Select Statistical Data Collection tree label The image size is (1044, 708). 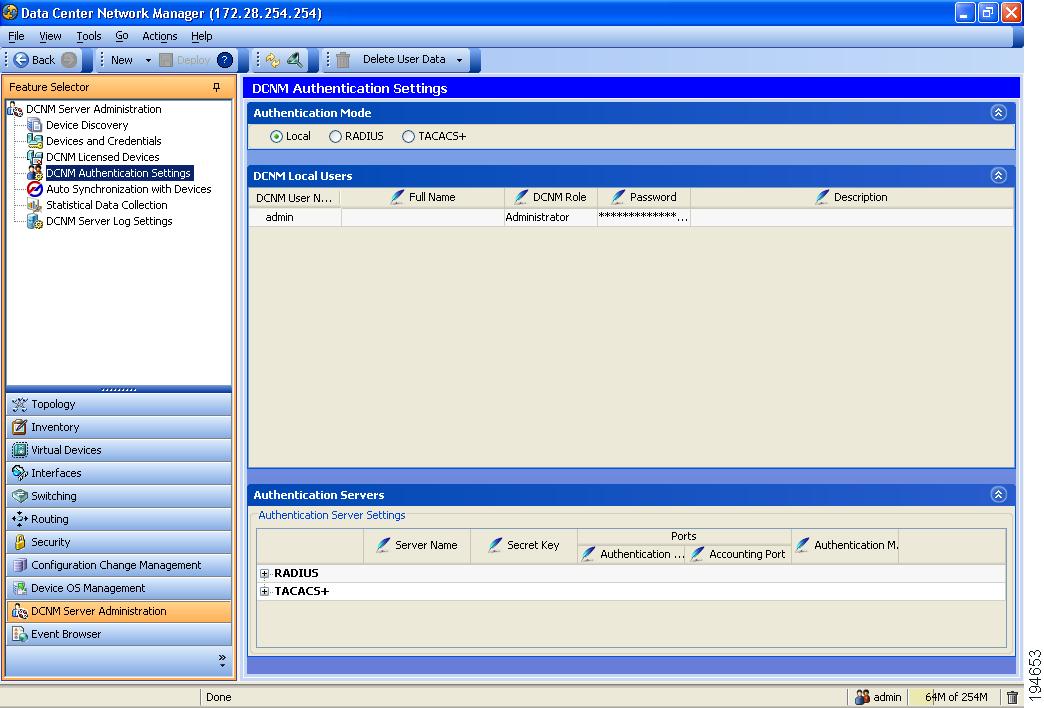[107, 205]
